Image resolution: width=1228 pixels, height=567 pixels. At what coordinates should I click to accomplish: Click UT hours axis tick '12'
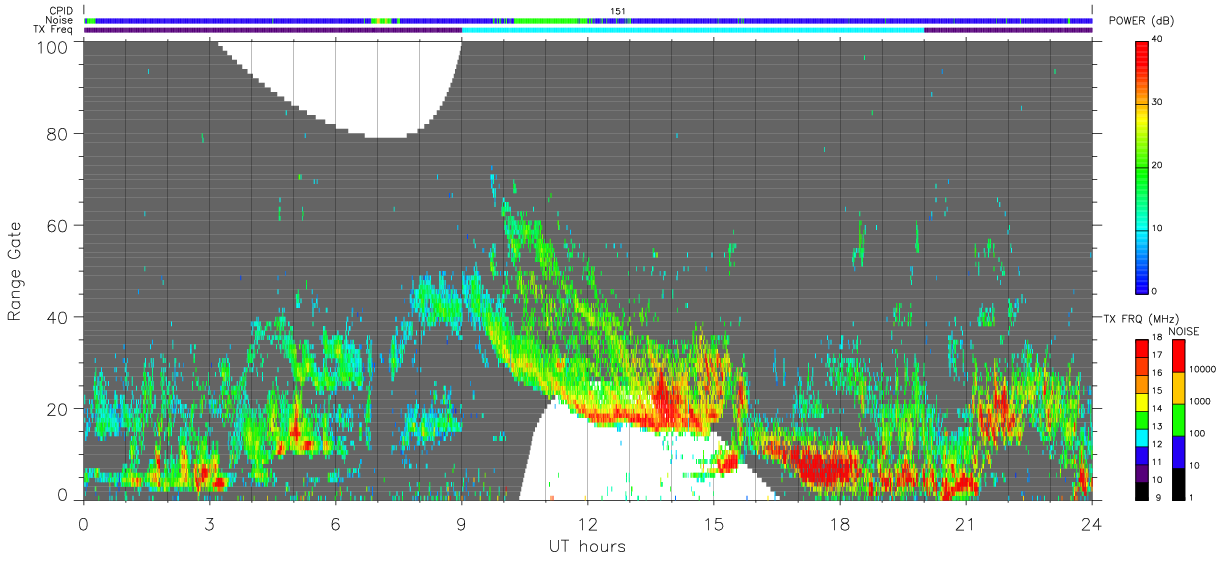pyautogui.click(x=587, y=523)
